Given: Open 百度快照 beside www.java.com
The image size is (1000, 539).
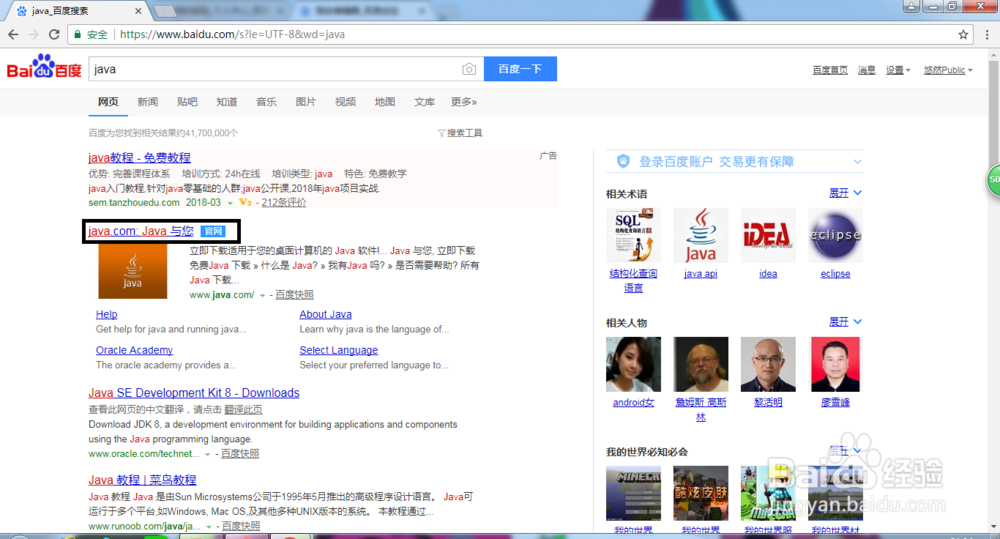Looking at the screenshot, I should [x=295, y=295].
